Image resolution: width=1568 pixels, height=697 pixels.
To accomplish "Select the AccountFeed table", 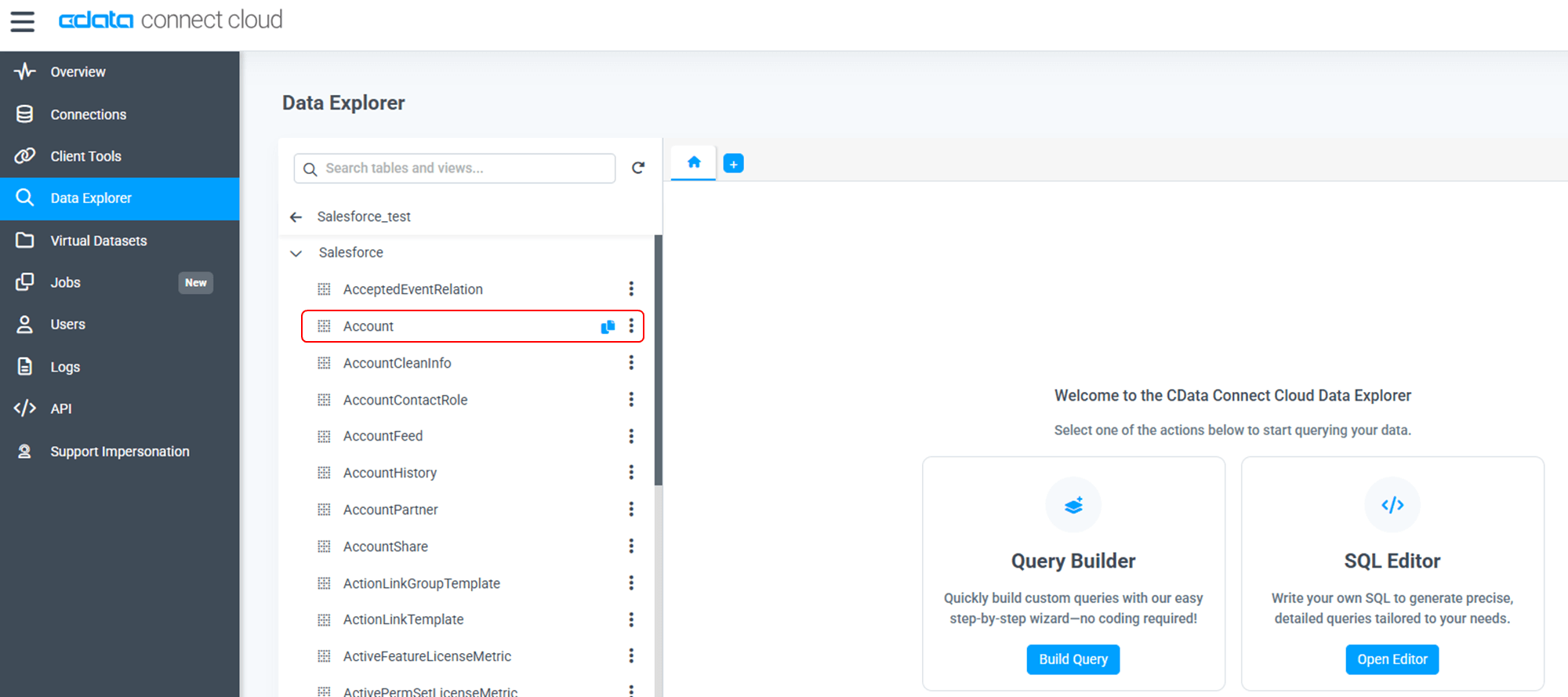I will pos(383,436).
